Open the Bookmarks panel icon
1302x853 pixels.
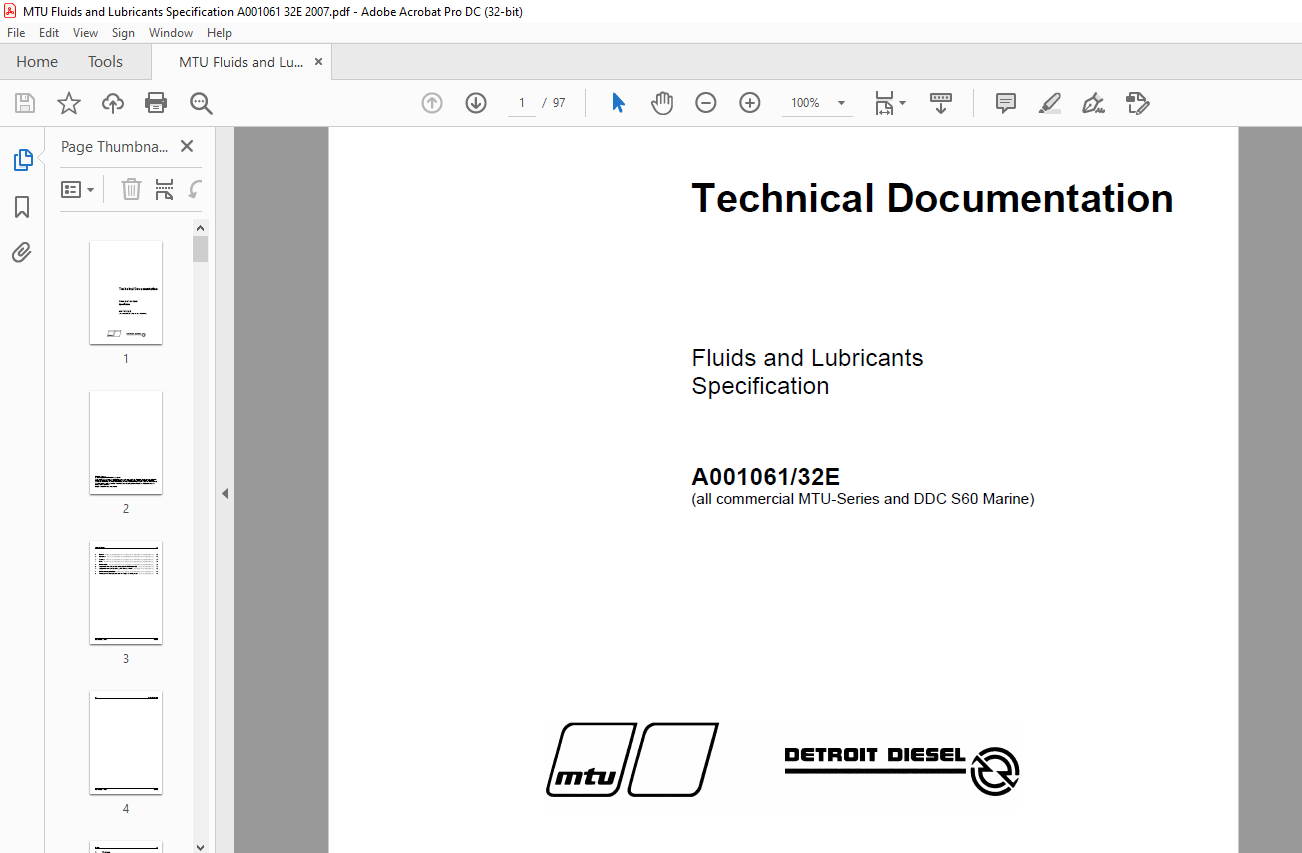tap(22, 207)
